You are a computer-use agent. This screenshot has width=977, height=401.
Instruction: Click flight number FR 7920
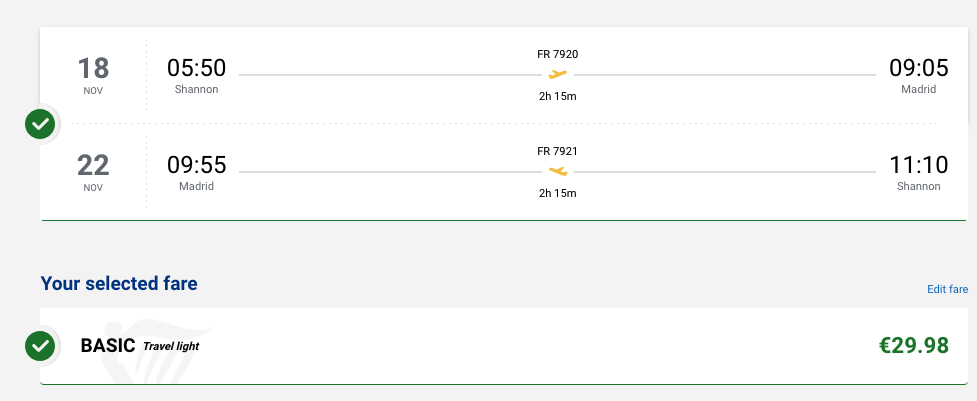point(558,54)
